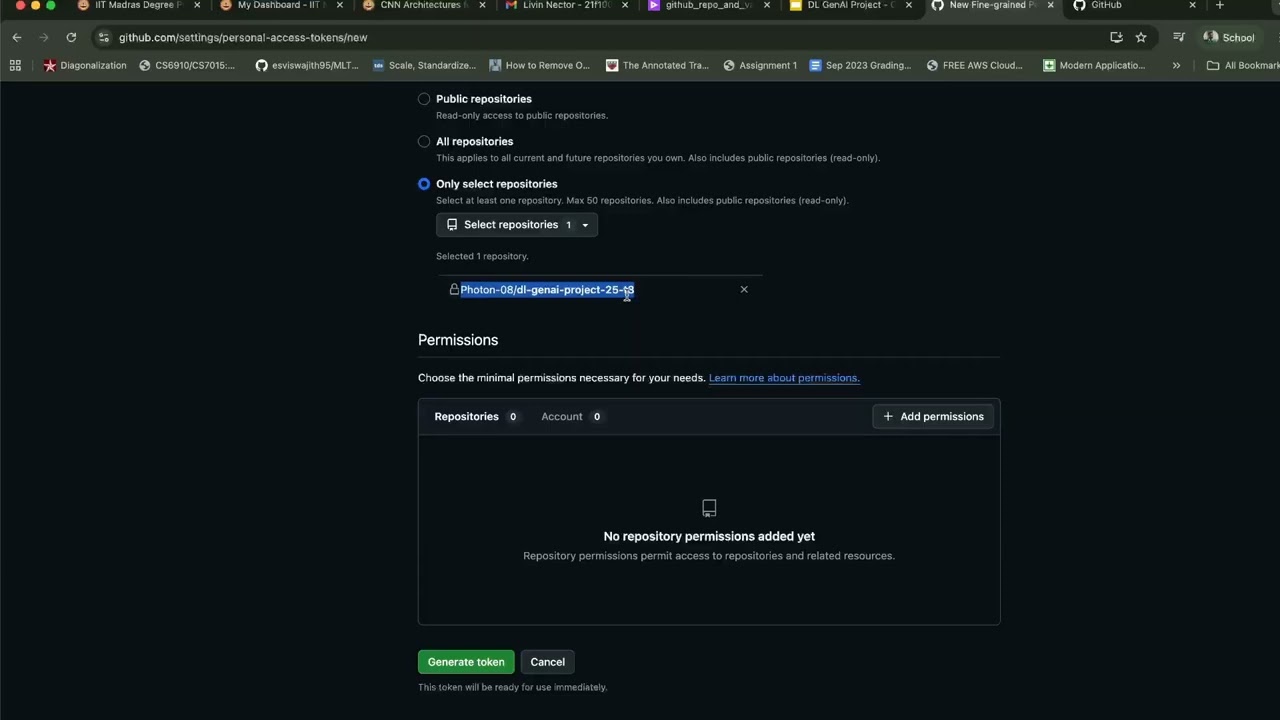Image resolution: width=1280 pixels, height=720 pixels.
Task: Open the FREE AWS Cloud bookmark
Action: click(x=975, y=65)
